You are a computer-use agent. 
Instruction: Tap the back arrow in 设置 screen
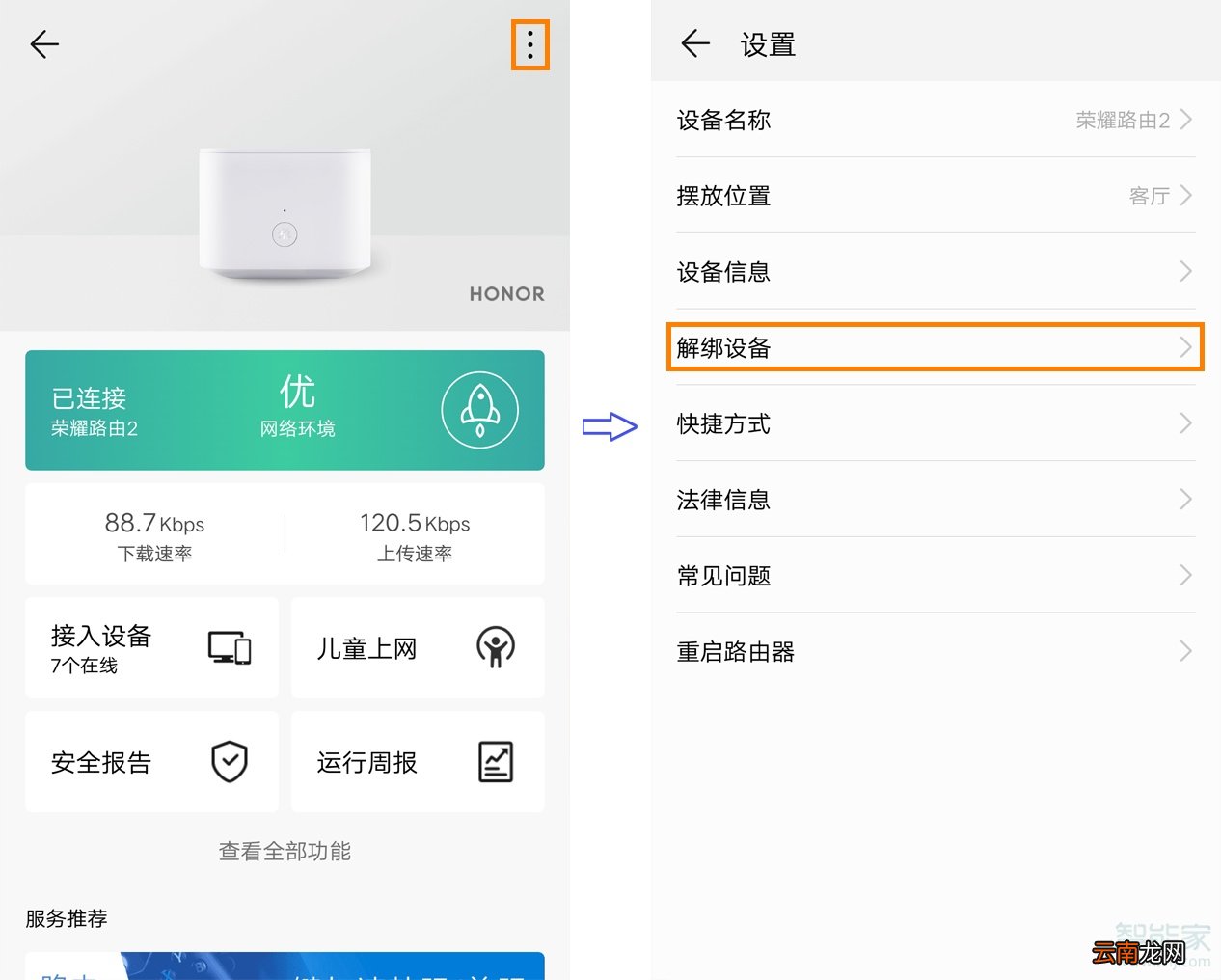point(695,43)
